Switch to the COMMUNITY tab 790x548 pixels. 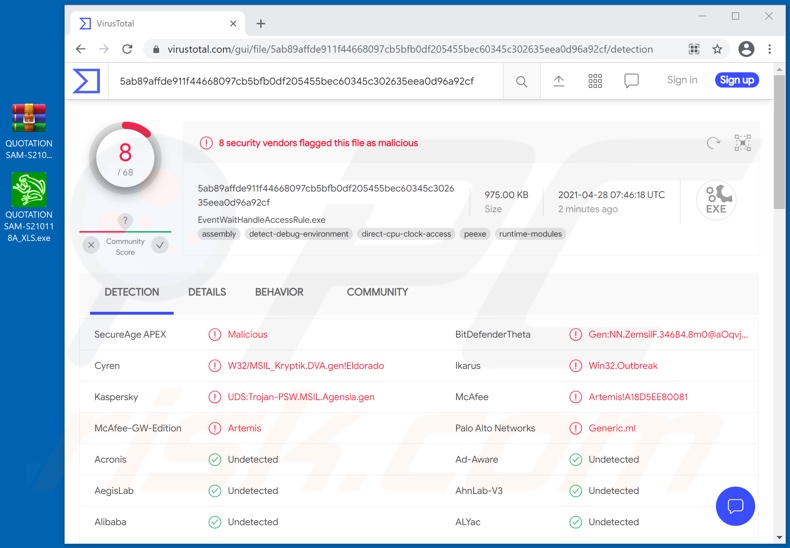(377, 292)
